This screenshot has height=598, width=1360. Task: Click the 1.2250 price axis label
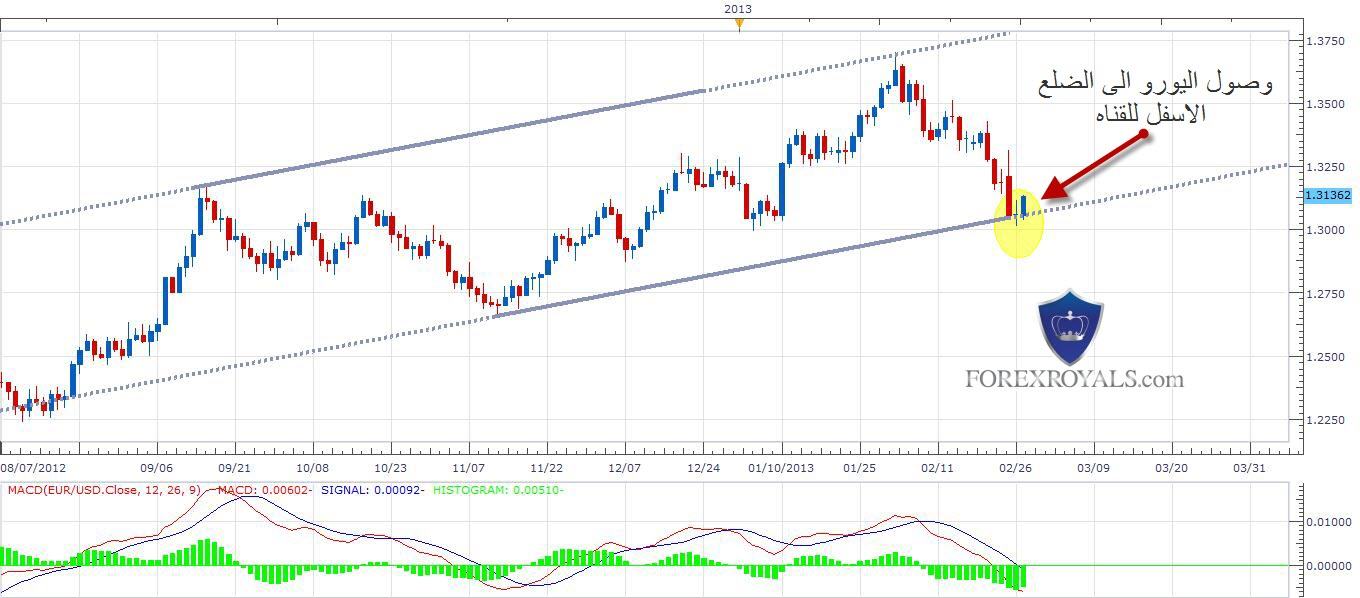point(1324,420)
